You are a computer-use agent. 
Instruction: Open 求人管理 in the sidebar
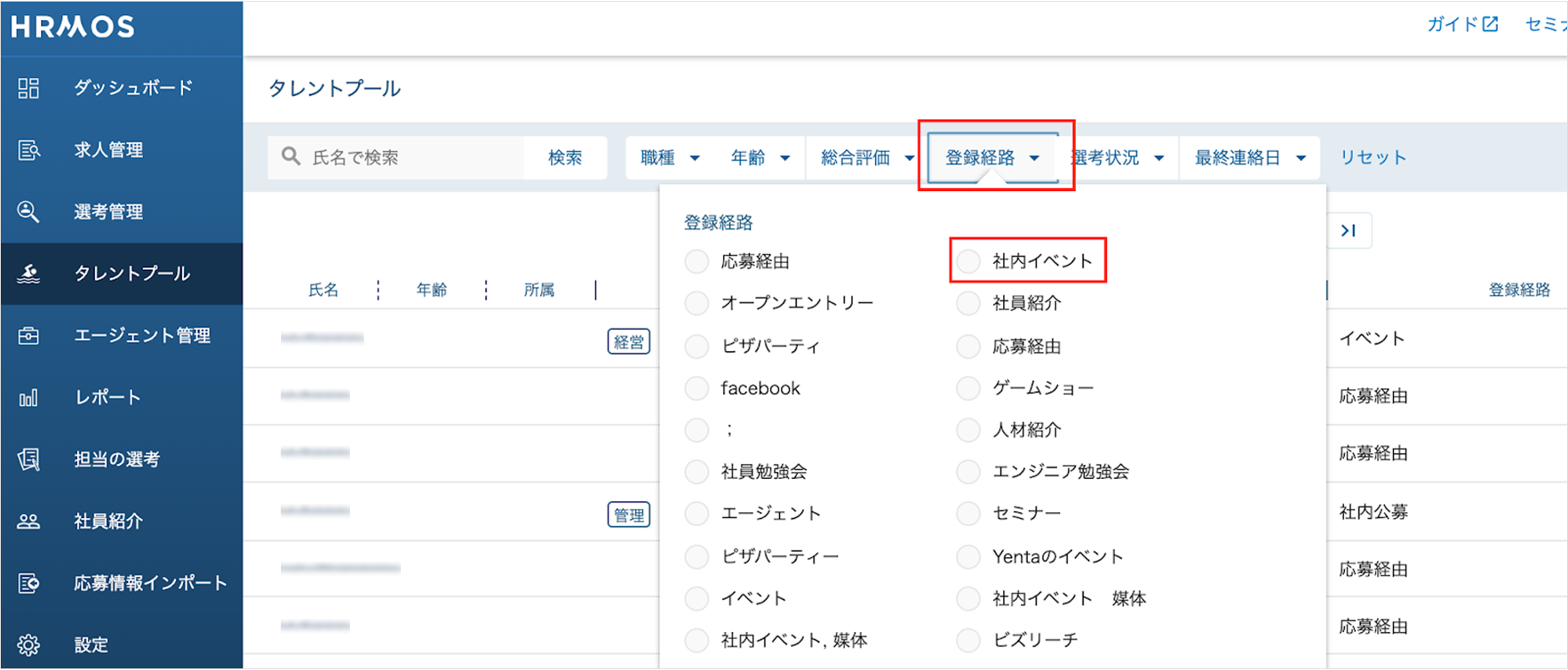(x=122, y=150)
